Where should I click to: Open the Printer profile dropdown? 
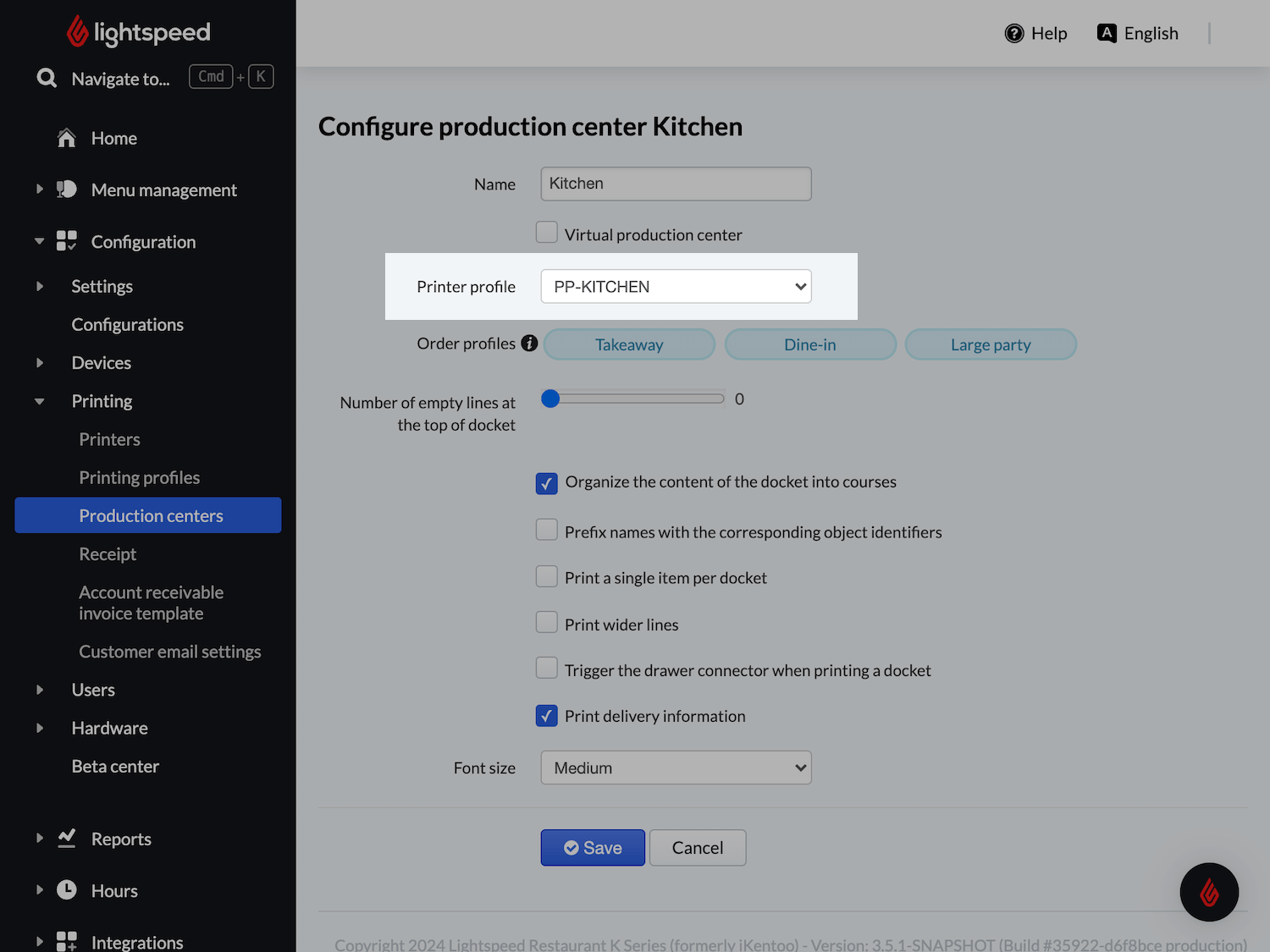coord(676,287)
